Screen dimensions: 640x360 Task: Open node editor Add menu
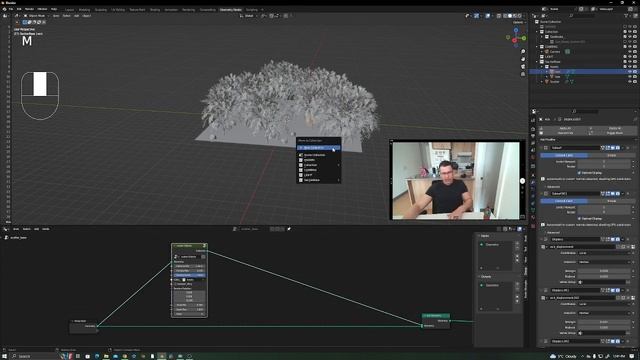[36, 229]
